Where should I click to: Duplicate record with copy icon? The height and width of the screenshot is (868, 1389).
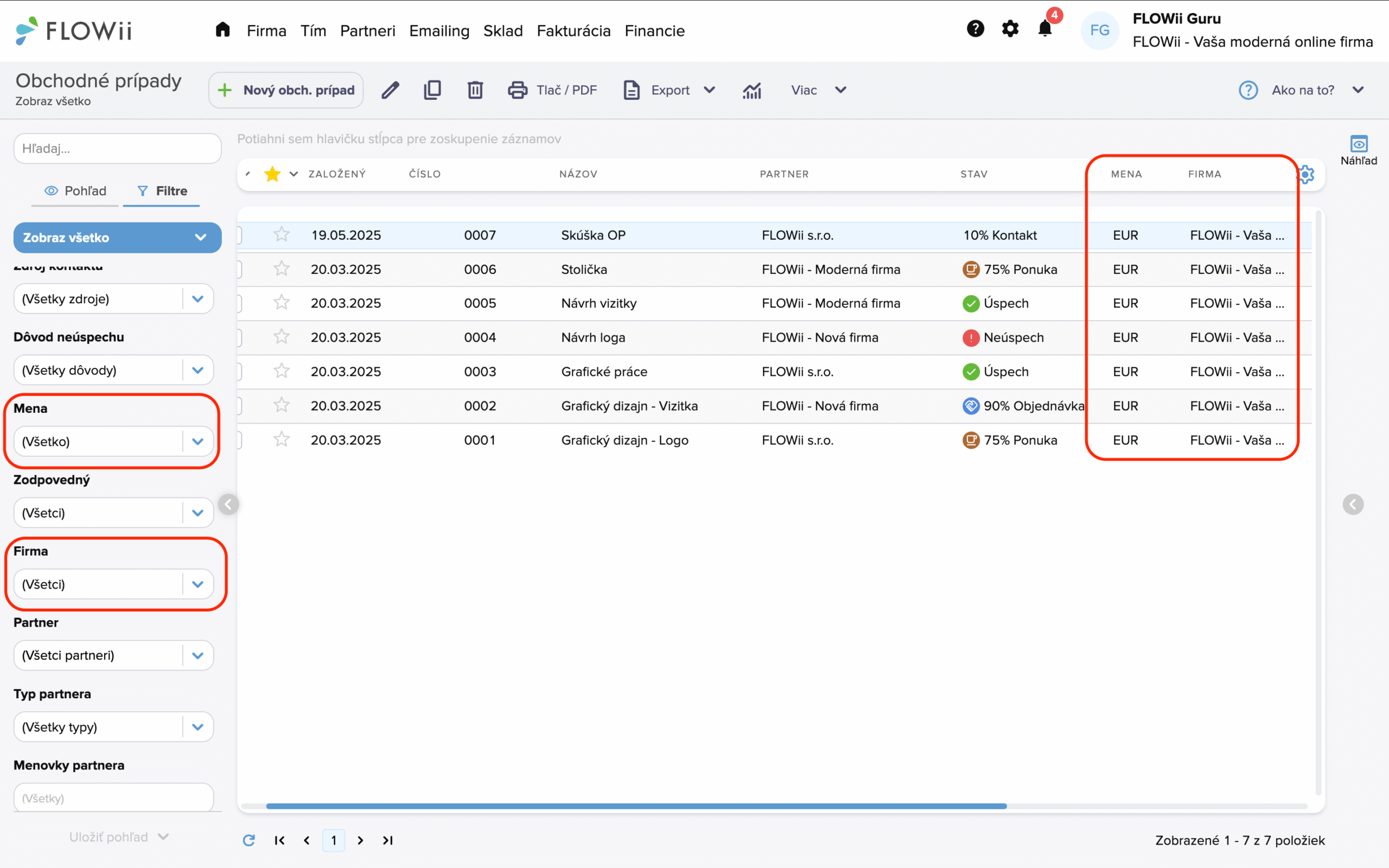pyautogui.click(x=432, y=90)
